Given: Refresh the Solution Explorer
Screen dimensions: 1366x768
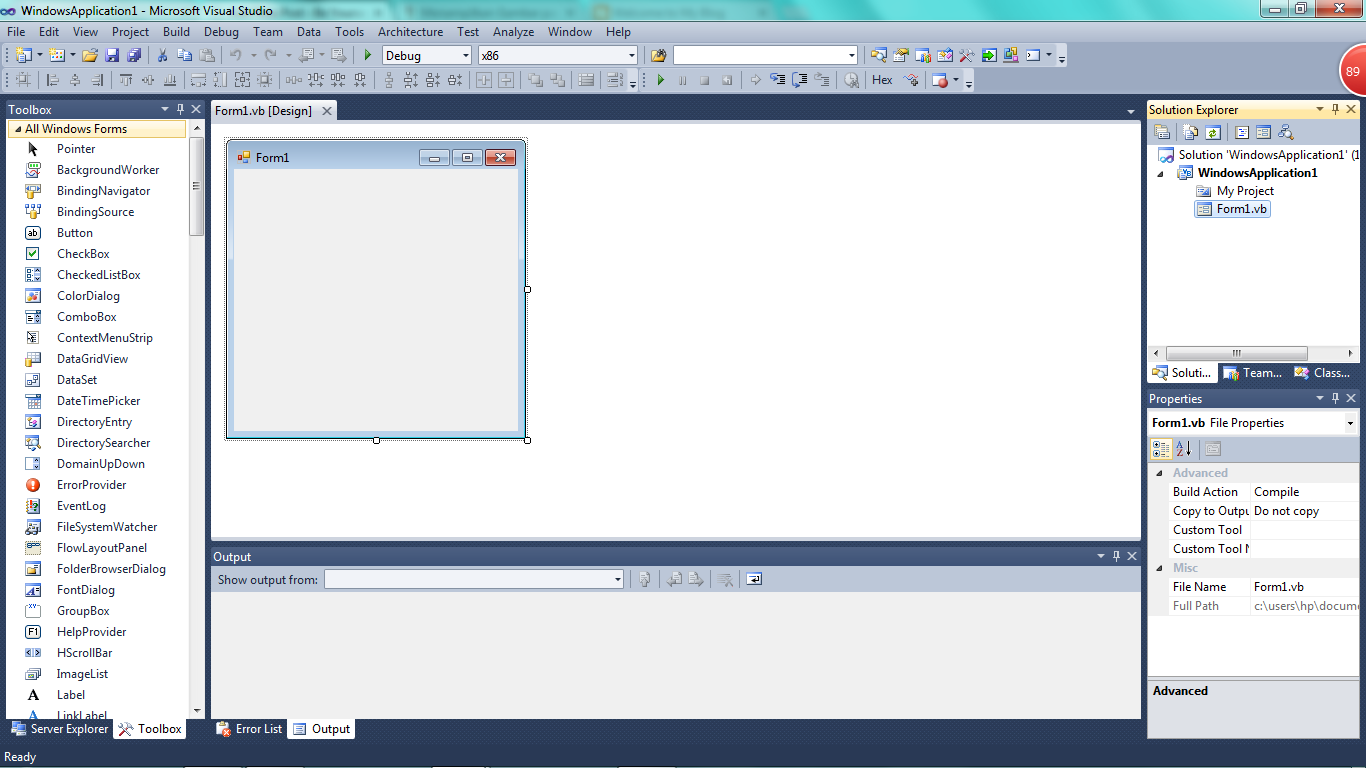Looking at the screenshot, I should pyautogui.click(x=1211, y=131).
